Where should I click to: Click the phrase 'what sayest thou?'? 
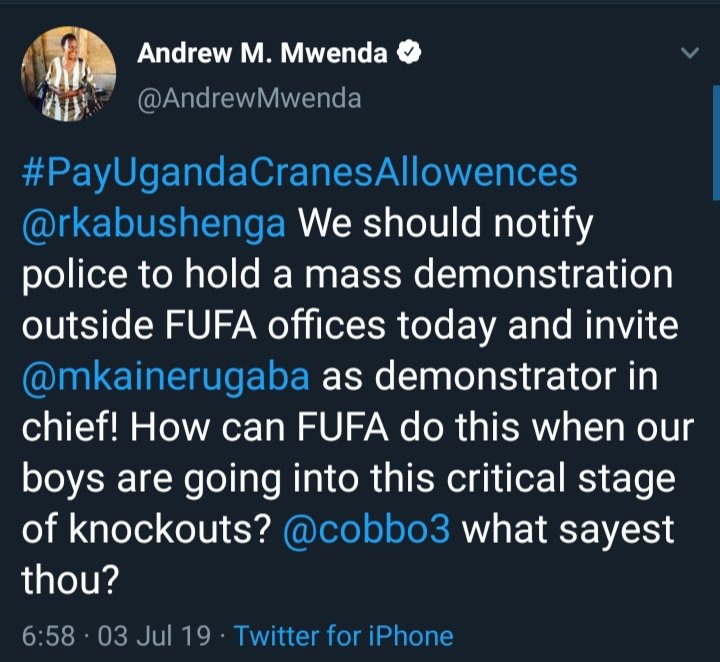(348, 555)
